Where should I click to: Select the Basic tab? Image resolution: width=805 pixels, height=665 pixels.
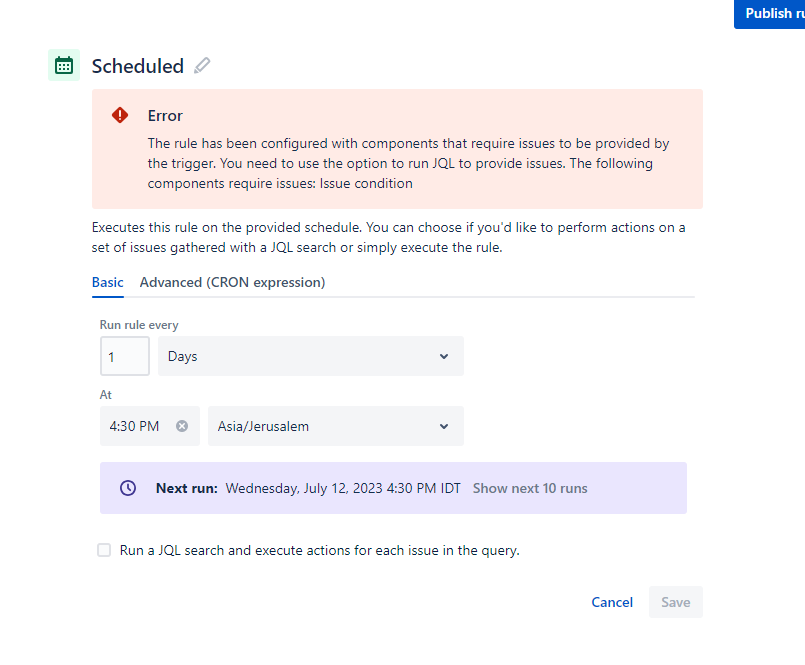[x=107, y=282]
